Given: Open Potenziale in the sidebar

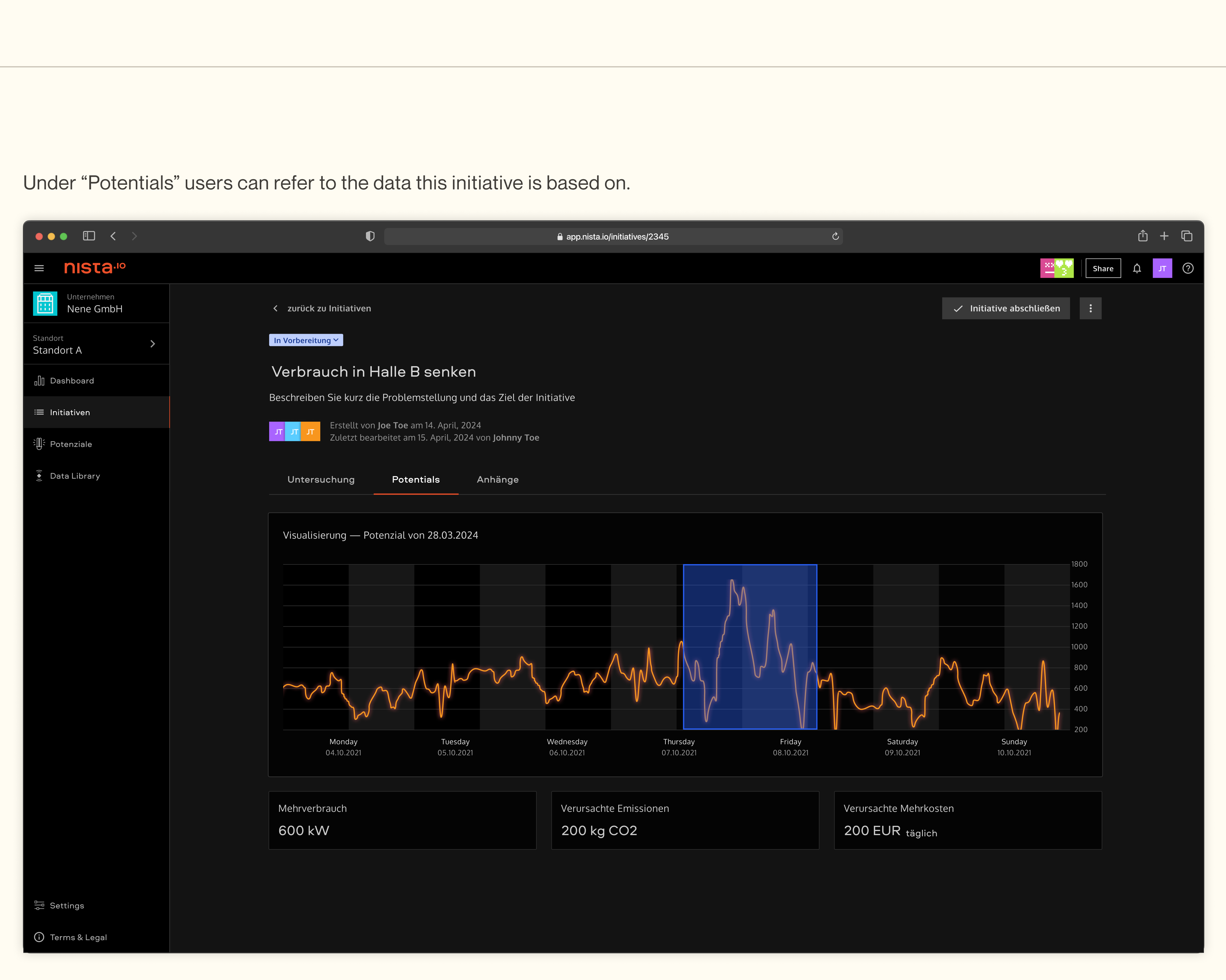Looking at the screenshot, I should [71, 444].
